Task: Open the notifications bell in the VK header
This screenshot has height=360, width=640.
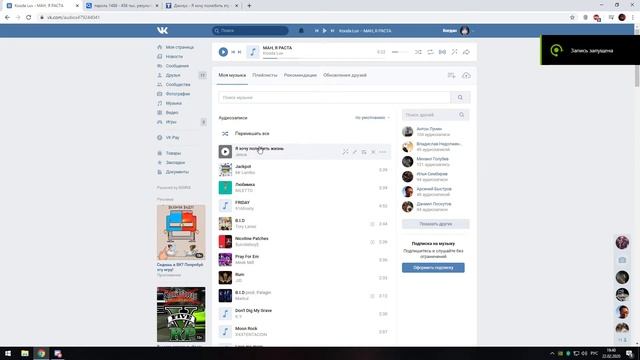Action: [x=301, y=31]
